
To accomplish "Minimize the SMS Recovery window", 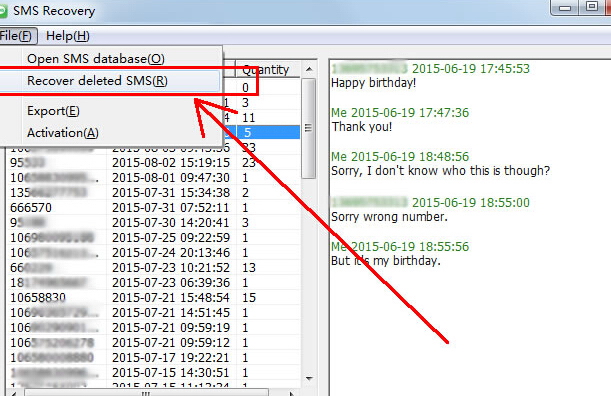I will (x=565, y=7).
